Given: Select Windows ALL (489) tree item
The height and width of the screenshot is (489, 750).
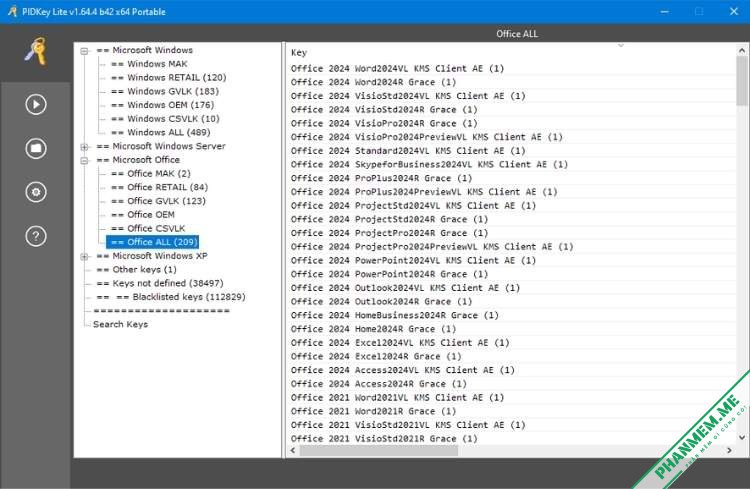Looking at the screenshot, I should tap(160, 133).
